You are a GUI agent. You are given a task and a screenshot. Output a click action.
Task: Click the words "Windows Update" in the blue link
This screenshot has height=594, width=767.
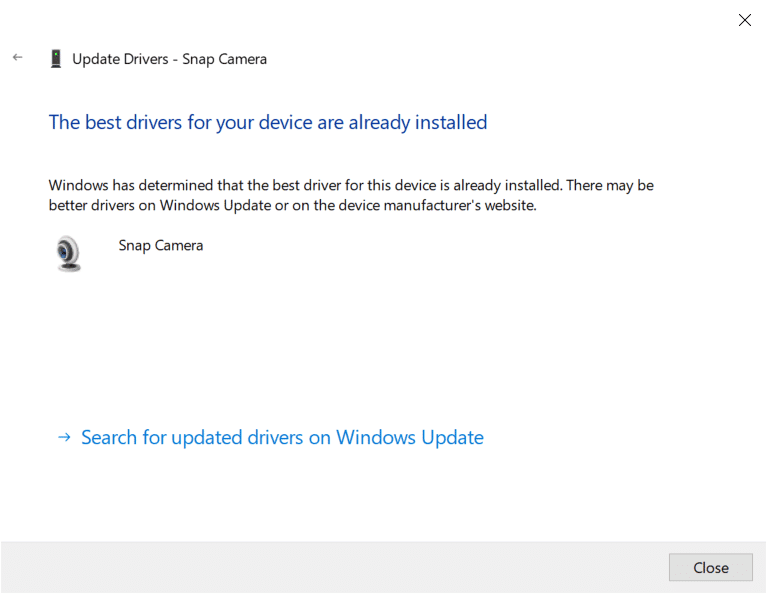click(410, 437)
